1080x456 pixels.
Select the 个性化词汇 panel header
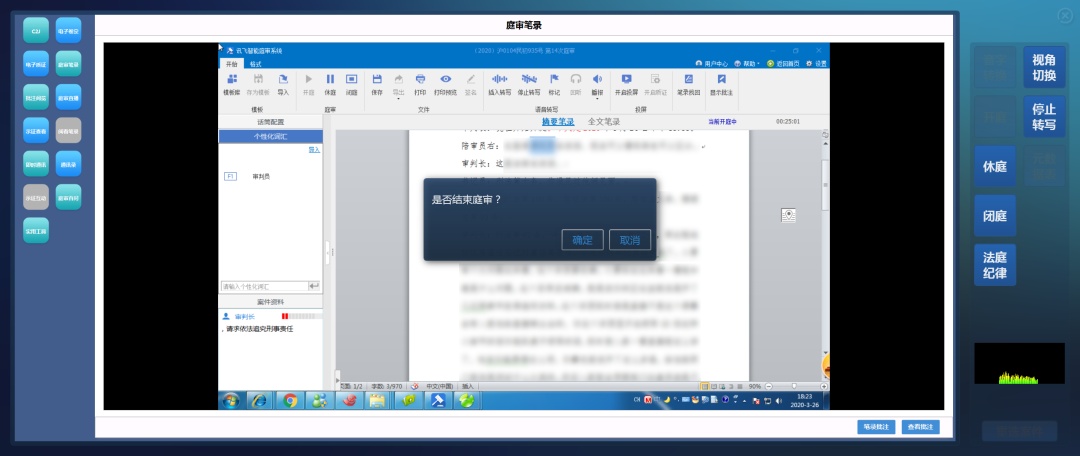[x=270, y=136]
